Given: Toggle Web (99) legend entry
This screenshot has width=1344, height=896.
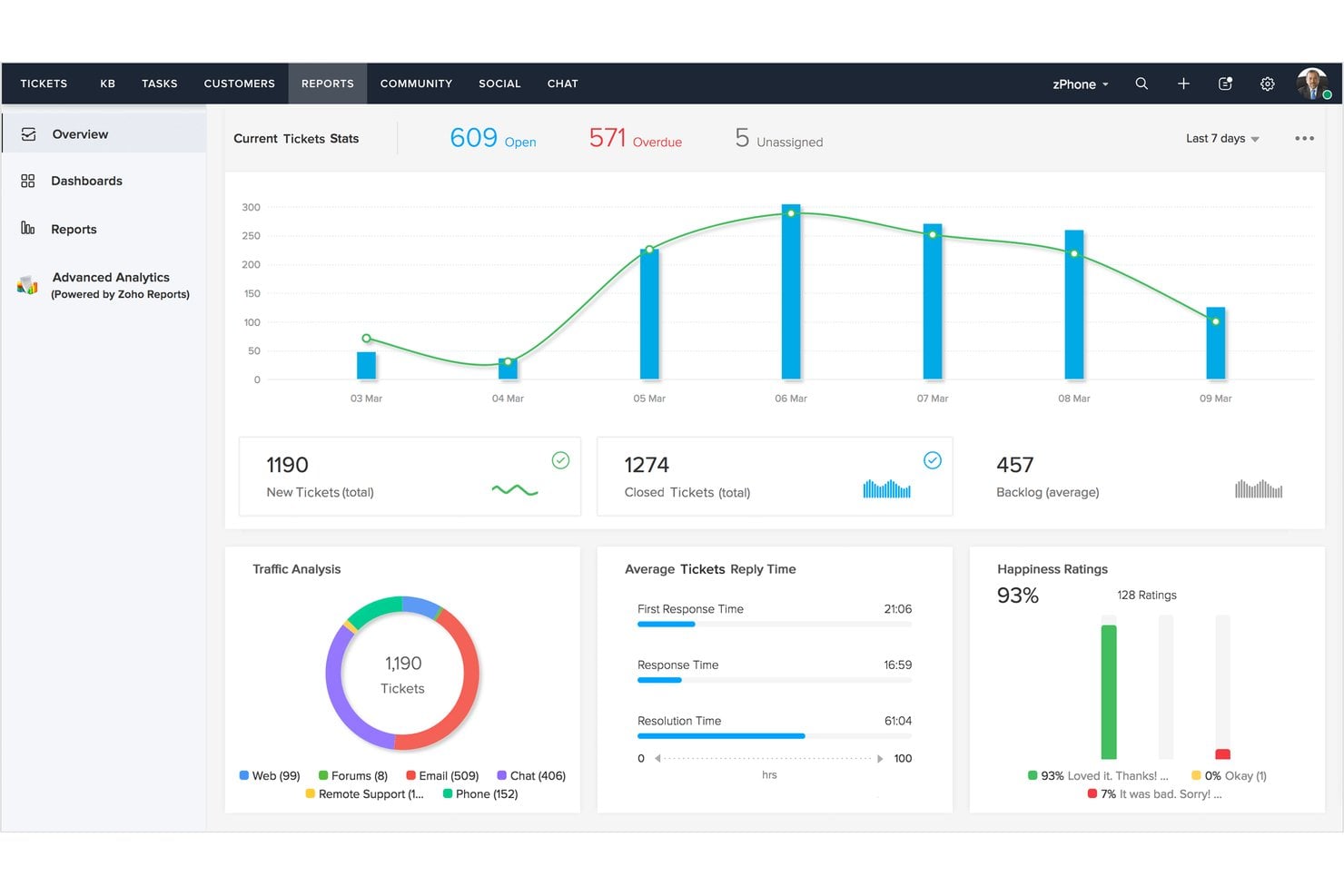Looking at the screenshot, I should 270,775.
